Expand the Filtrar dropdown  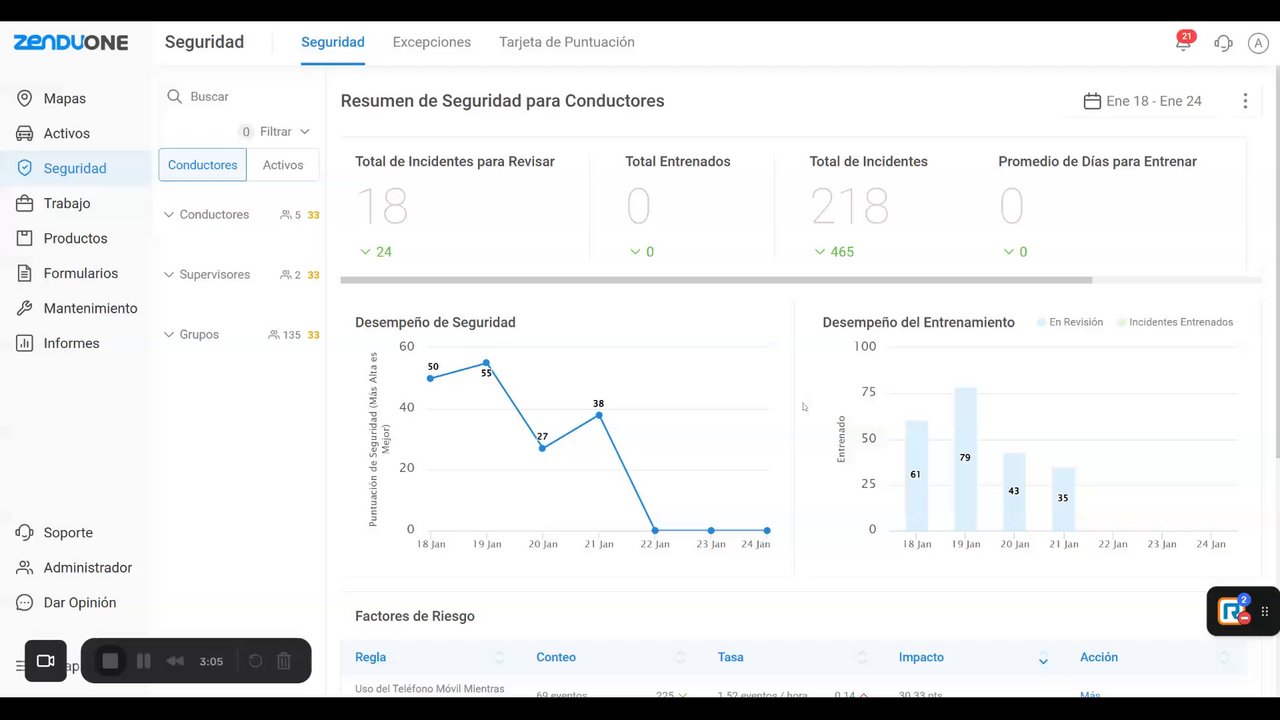284,132
